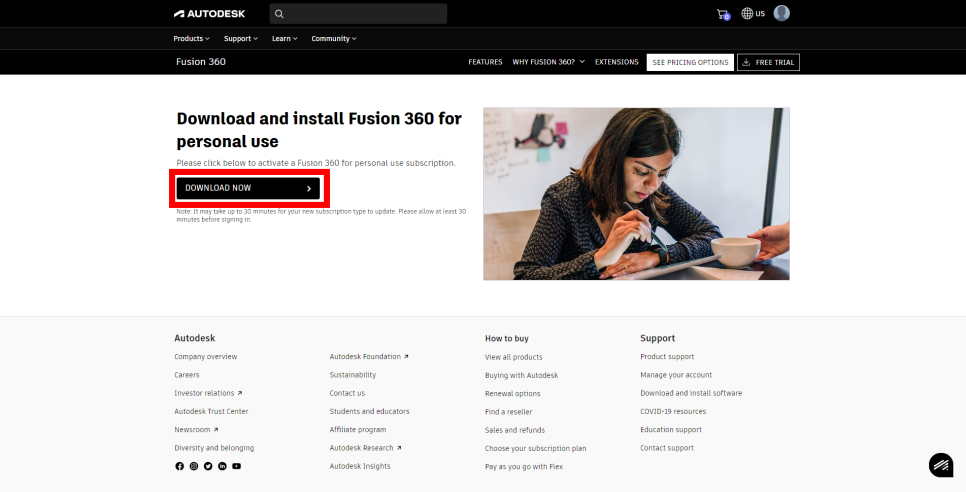966x492 pixels.
Task: Expand the Support dropdown menu
Action: [240, 38]
